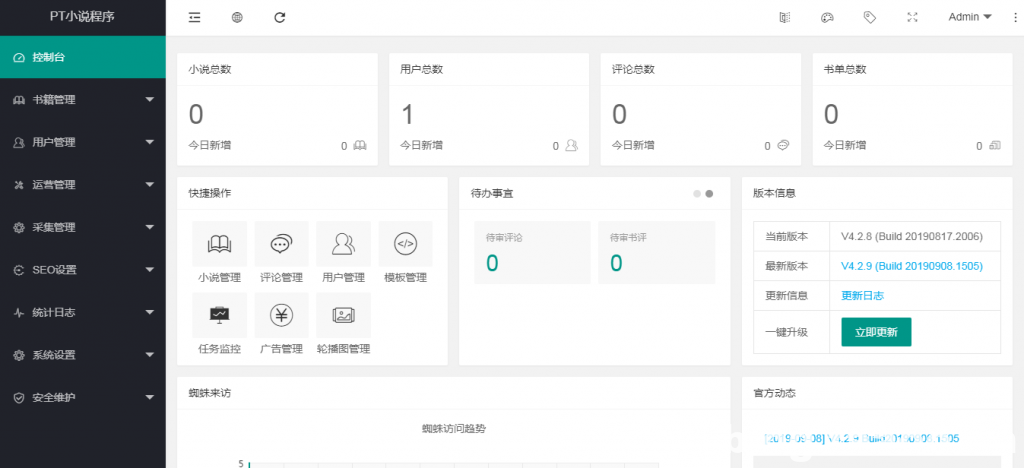This screenshot has width=1024, height=468.
Task: Open the 系统设置 sidebar menu item
Action: click(82, 355)
